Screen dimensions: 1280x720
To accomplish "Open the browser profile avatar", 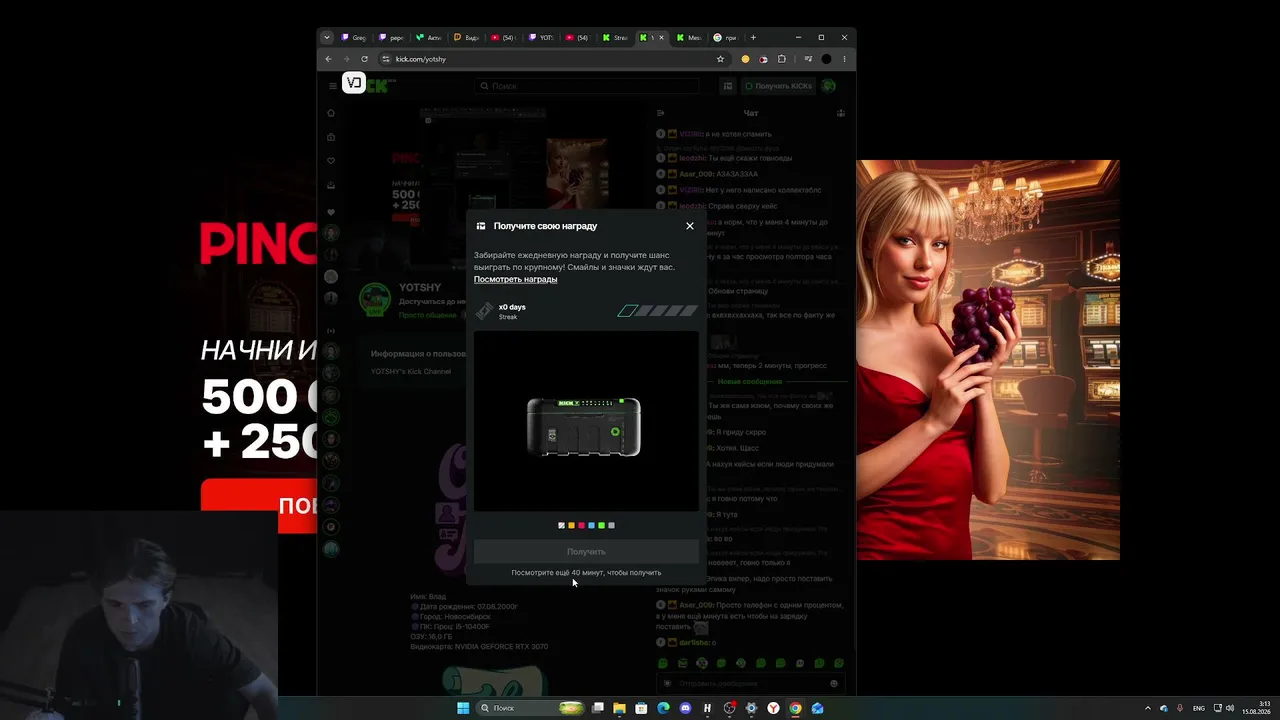I will click(x=826, y=59).
